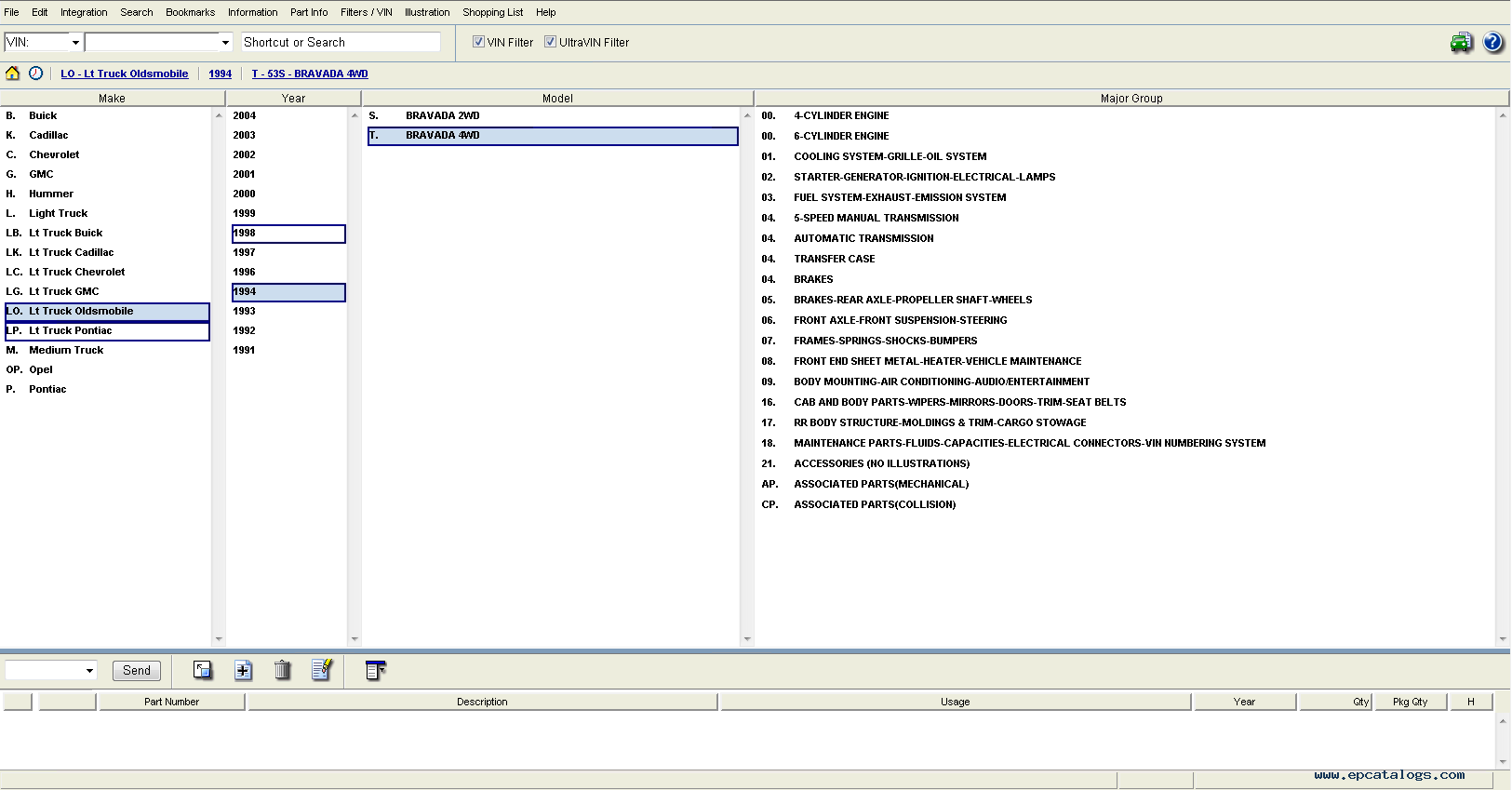Open the Bookmarks menu
1512x790 pixels.
[x=190, y=12]
